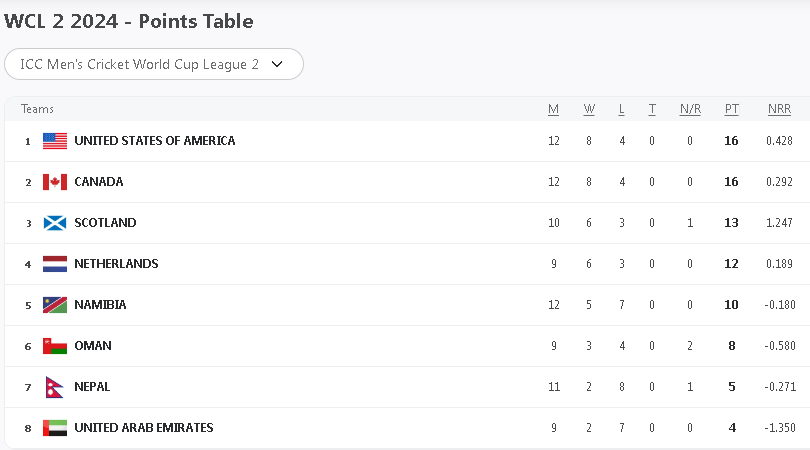Click the M matches column header
This screenshot has width=810, height=450.
(x=553, y=109)
